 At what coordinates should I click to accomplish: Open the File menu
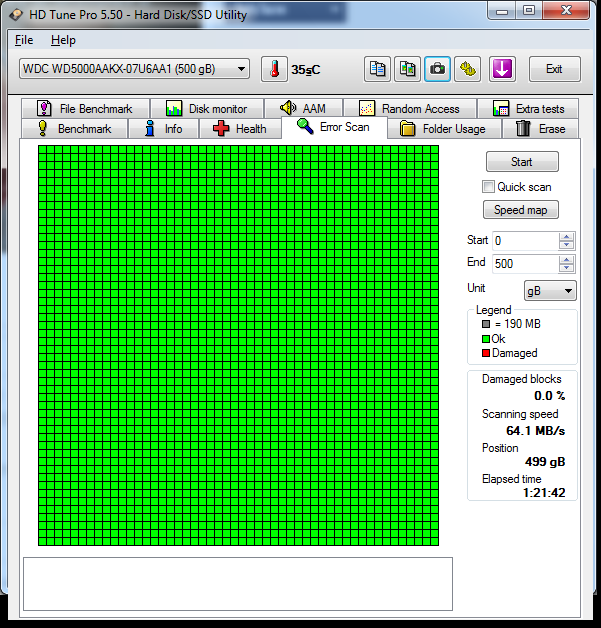[24, 40]
